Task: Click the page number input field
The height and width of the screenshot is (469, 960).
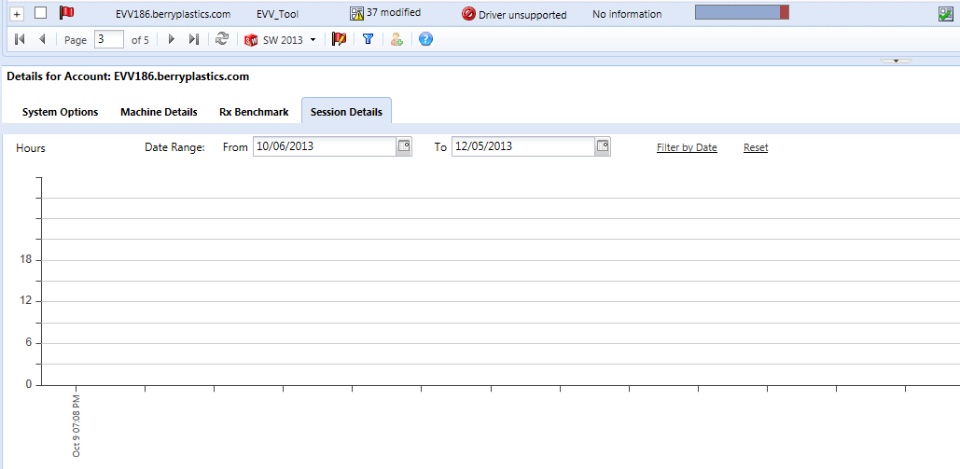Action: tap(109, 40)
